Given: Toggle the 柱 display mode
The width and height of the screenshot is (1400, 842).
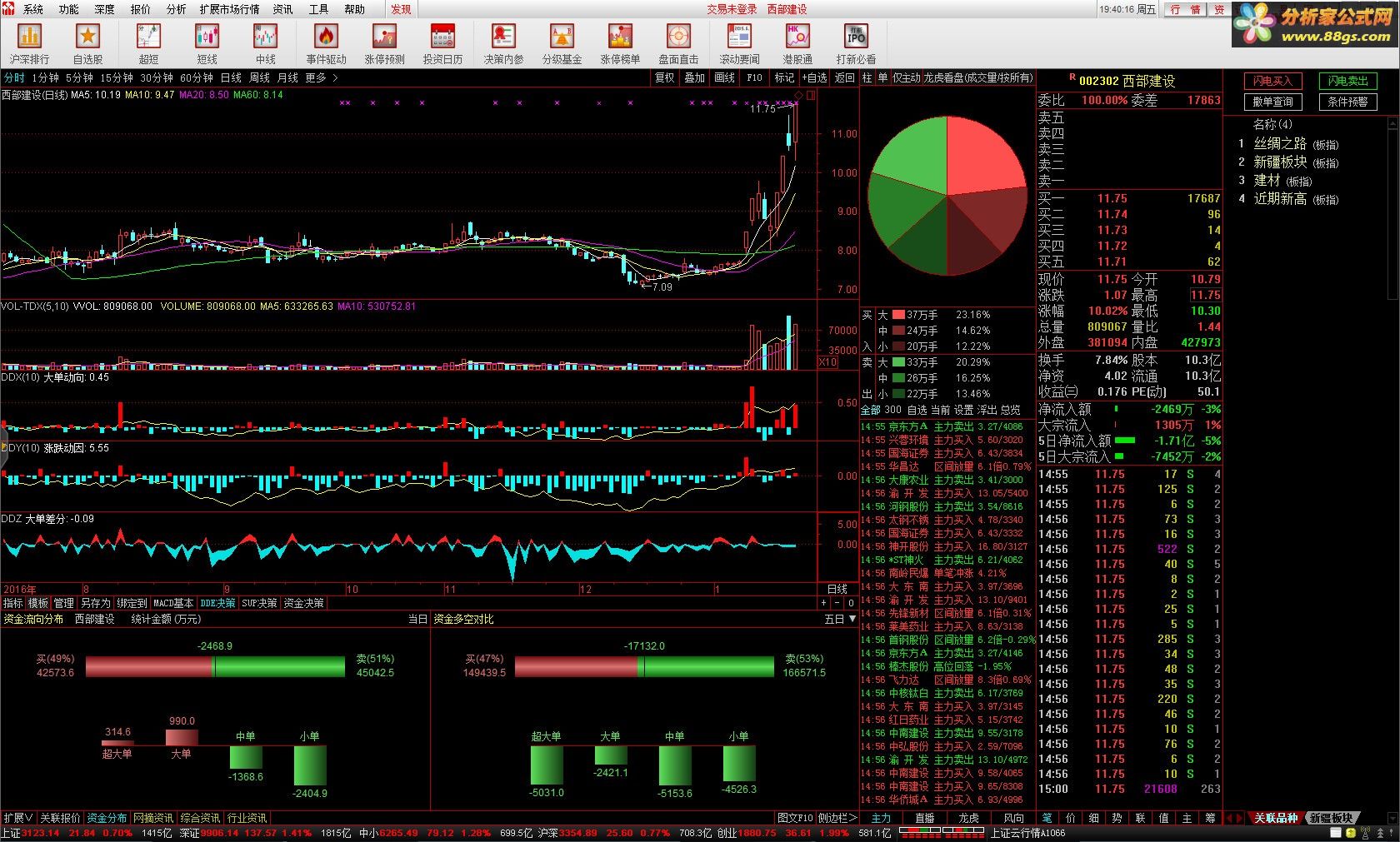Looking at the screenshot, I should pos(867,77).
